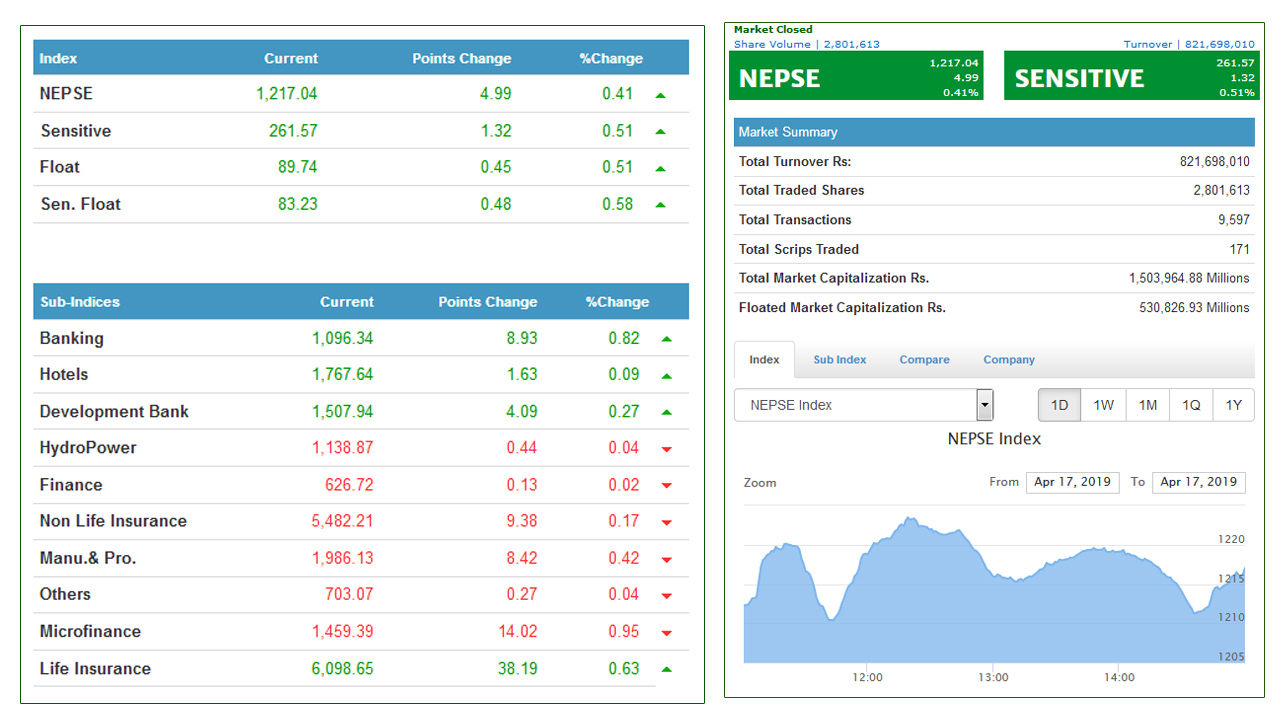Select the 1W chart range button
1286x720 pixels.
tap(1104, 405)
